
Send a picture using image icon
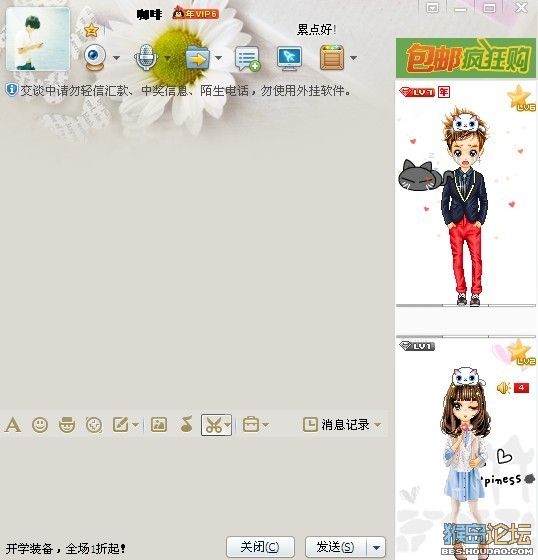tap(159, 425)
